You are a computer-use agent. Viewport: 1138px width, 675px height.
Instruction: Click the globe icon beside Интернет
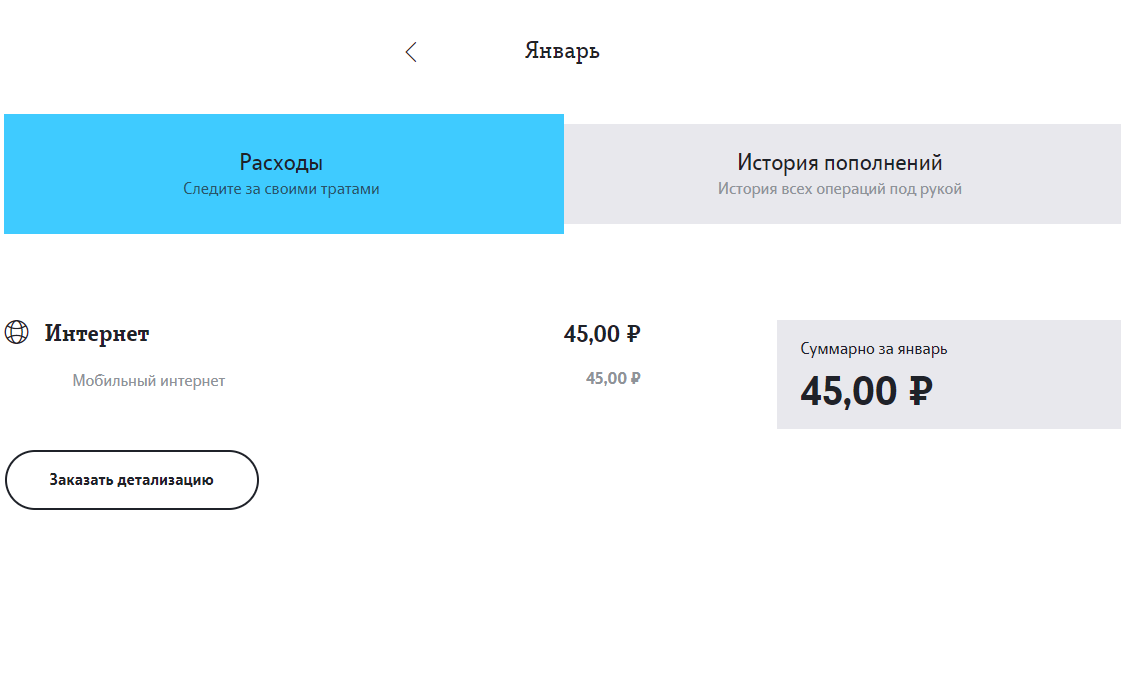[17, 333]
